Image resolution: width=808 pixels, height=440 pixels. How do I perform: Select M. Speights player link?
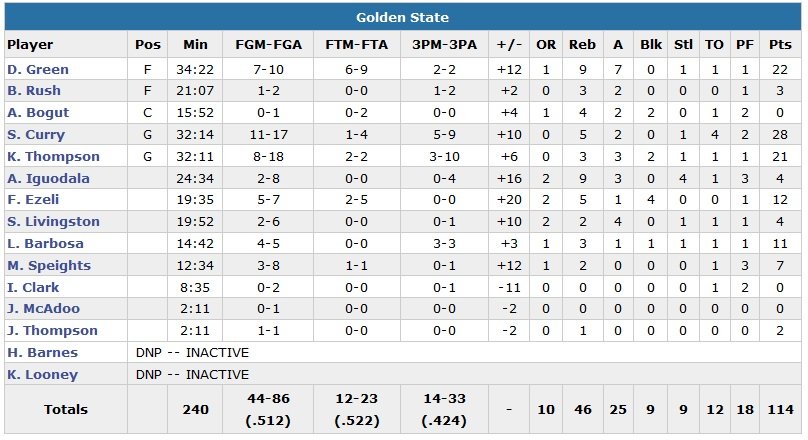point(48,266)
